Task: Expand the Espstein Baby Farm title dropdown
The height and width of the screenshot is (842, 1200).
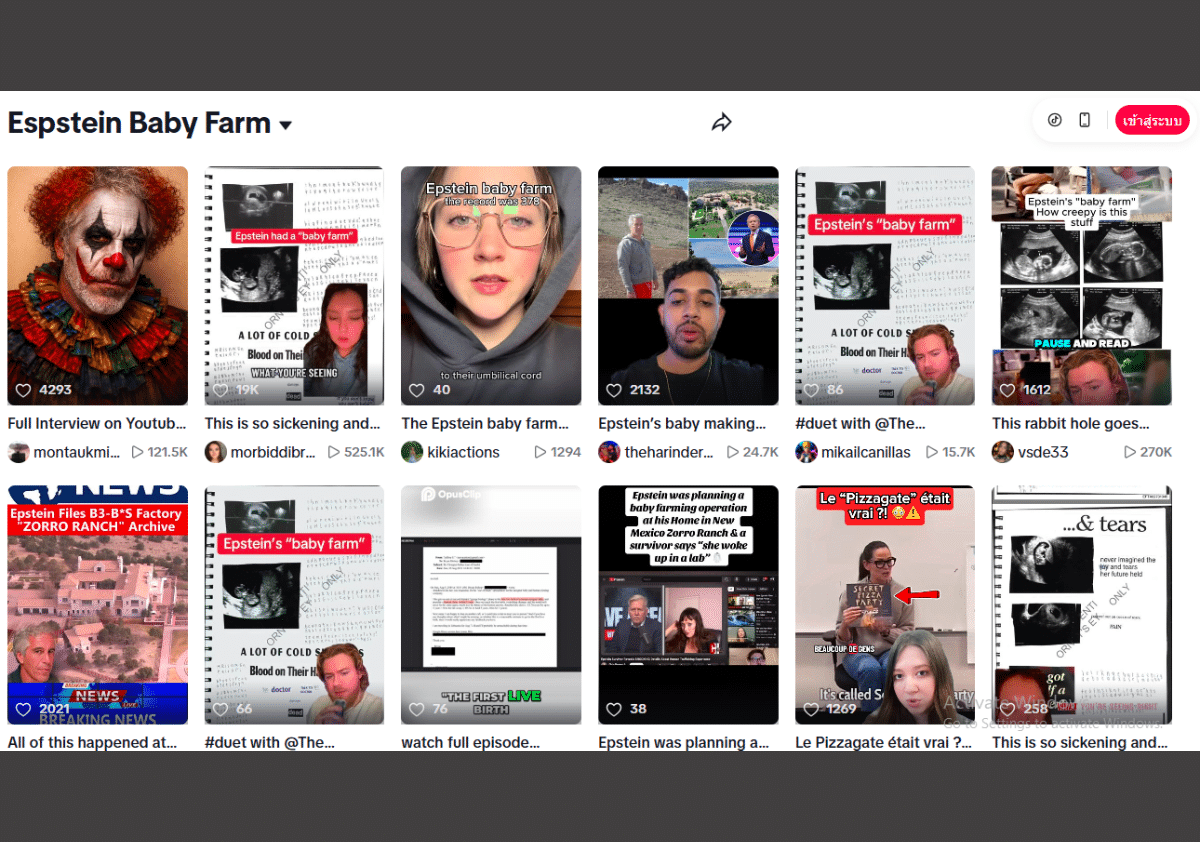Action: coord(285,126)
